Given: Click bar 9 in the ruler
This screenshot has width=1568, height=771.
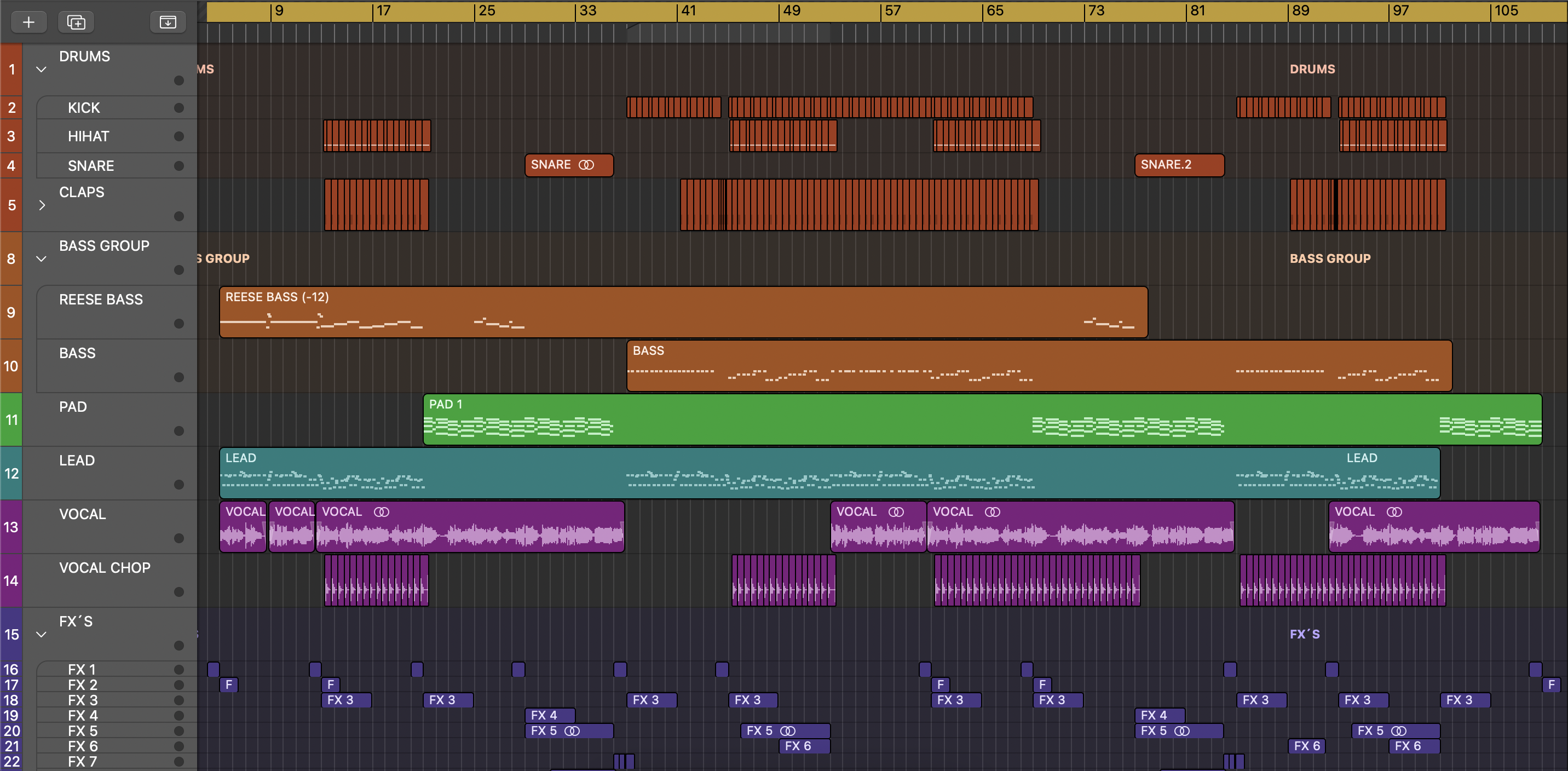Looking at the screenshot, I should [278, 11].
